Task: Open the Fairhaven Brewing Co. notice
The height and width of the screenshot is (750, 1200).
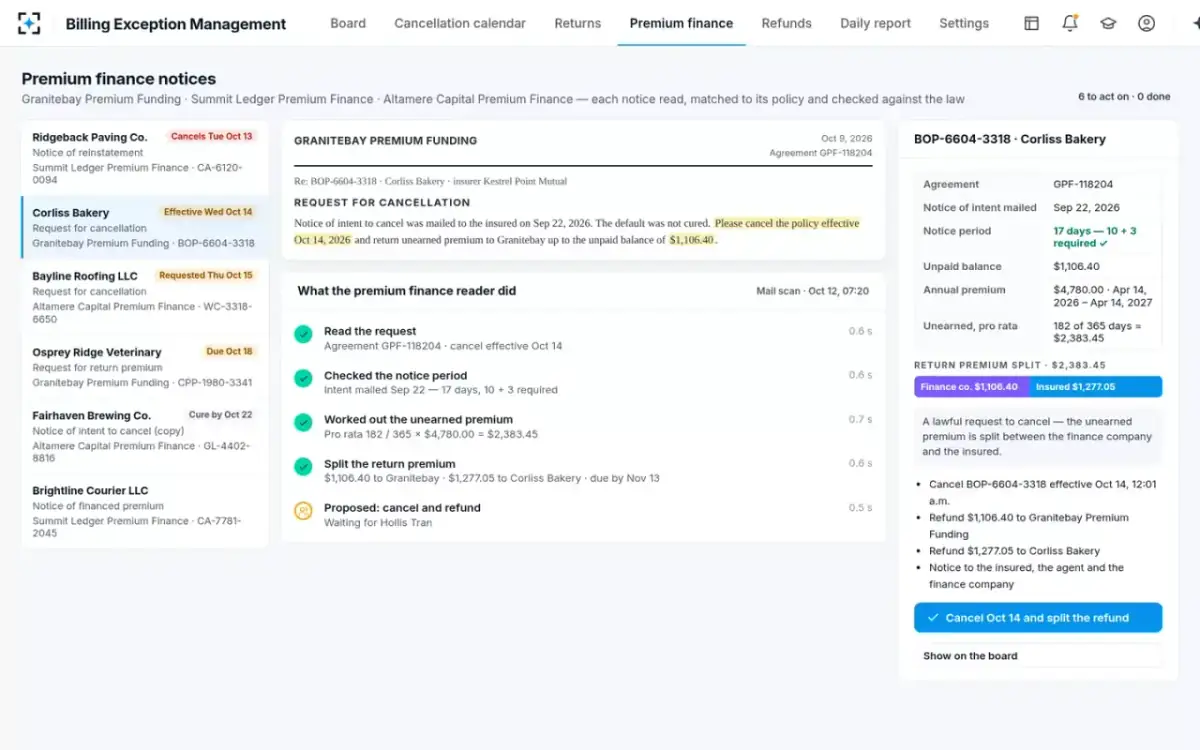Action: (x=145, y=436)
